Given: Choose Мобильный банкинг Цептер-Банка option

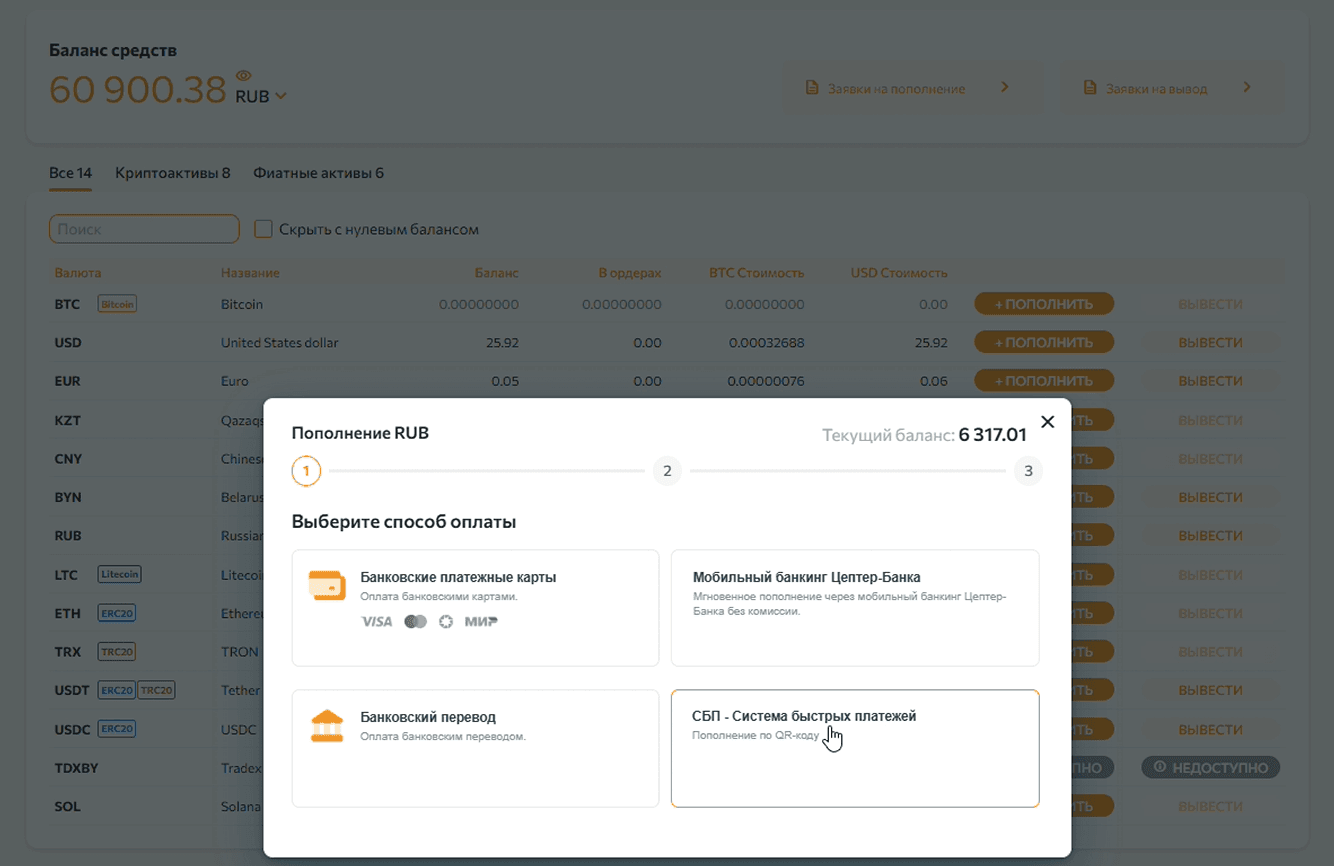Looking at the screenshot, I should [855, 608].
